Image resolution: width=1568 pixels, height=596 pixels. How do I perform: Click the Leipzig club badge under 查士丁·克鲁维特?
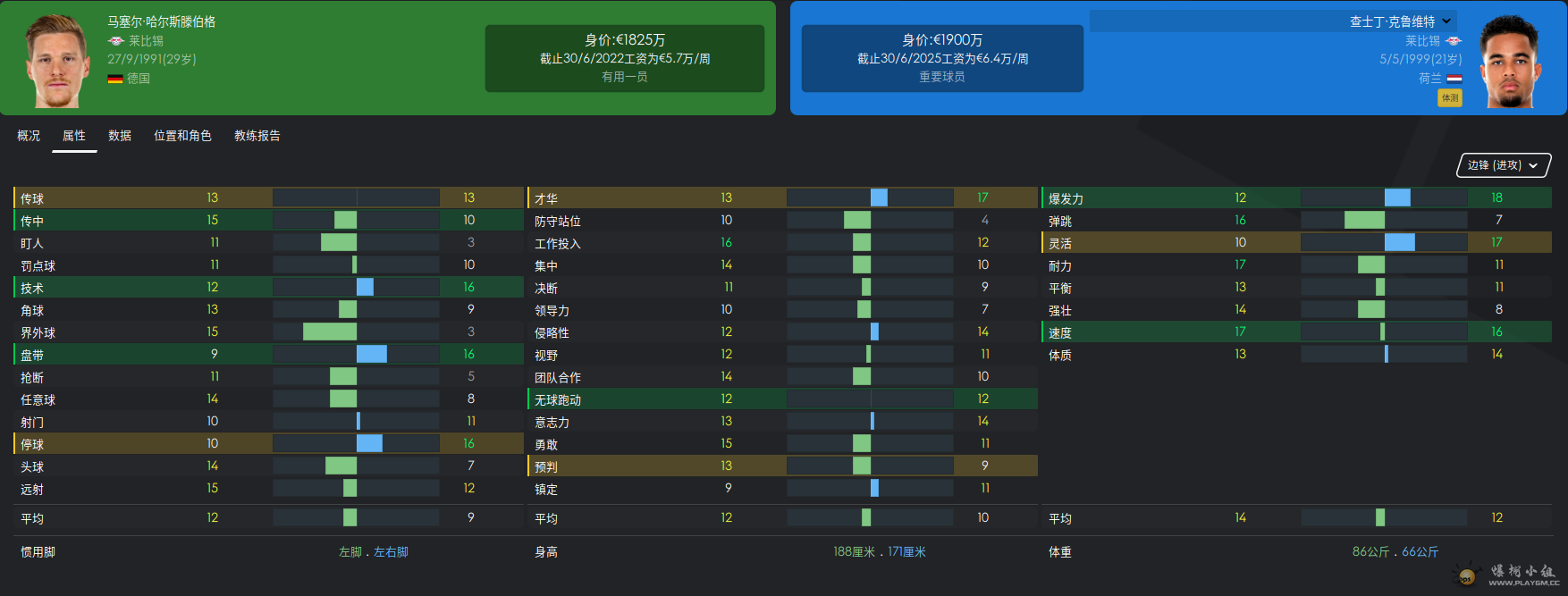[x=1454, y=41]
